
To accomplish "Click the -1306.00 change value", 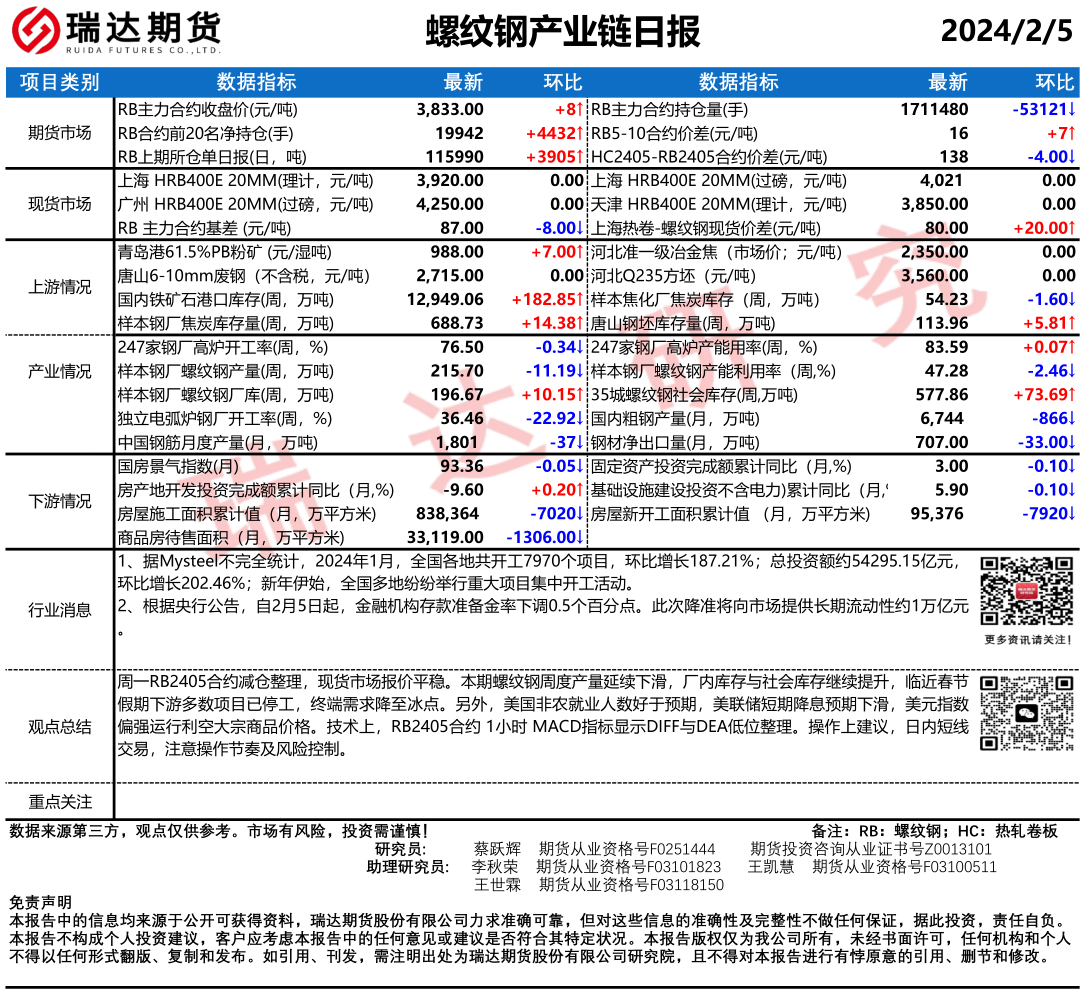I will pyautogui.click(x=545, y=537).
